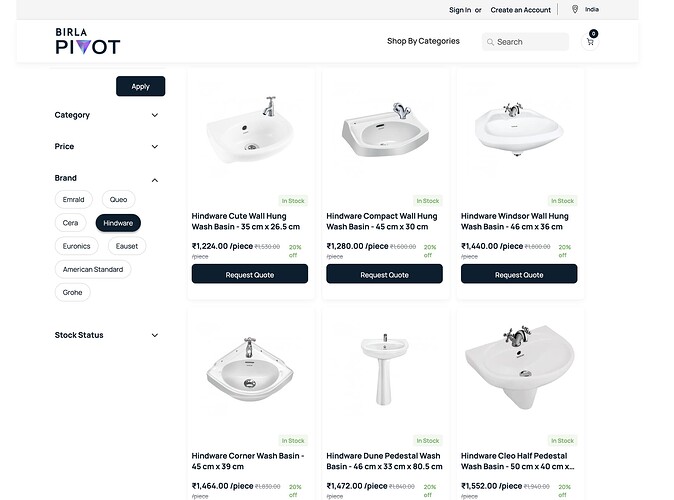Toggle the American Standard brand filter

93,269
